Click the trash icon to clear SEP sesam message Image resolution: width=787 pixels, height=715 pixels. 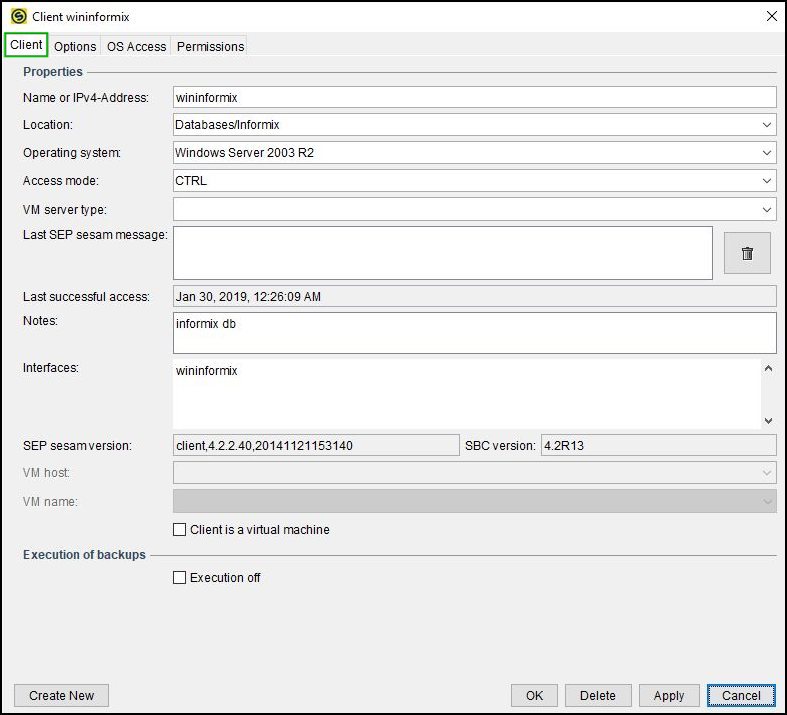[747, 253]
